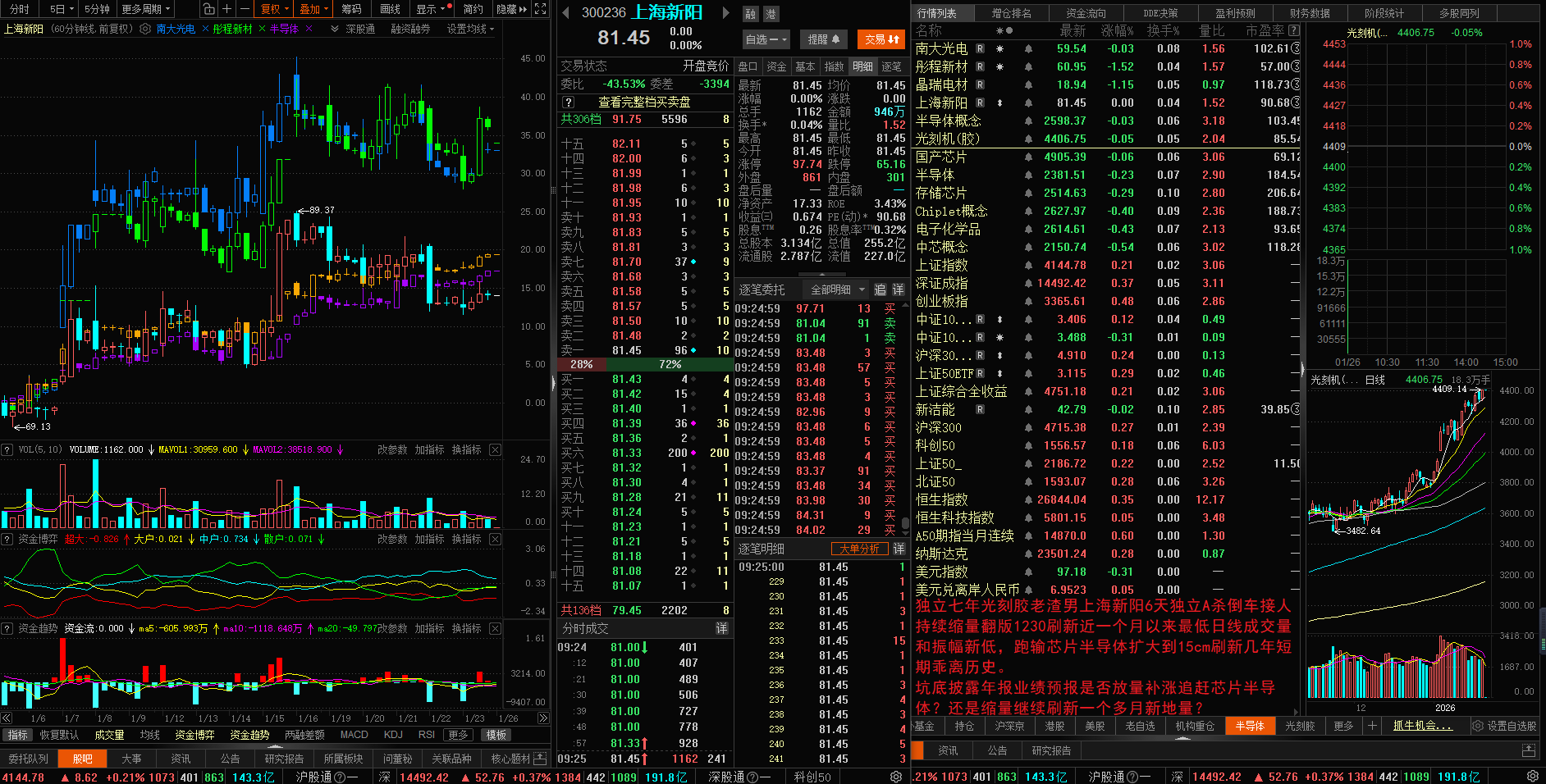Viewport: 1546px width, 784px height.
Task: Go to next stock with right arrow
Action: point(725,12)
